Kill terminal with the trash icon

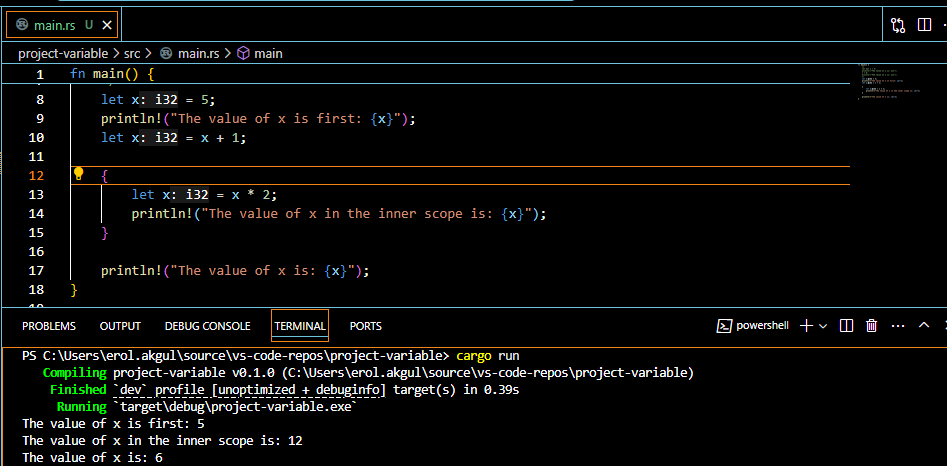click(x=871, y=326)
